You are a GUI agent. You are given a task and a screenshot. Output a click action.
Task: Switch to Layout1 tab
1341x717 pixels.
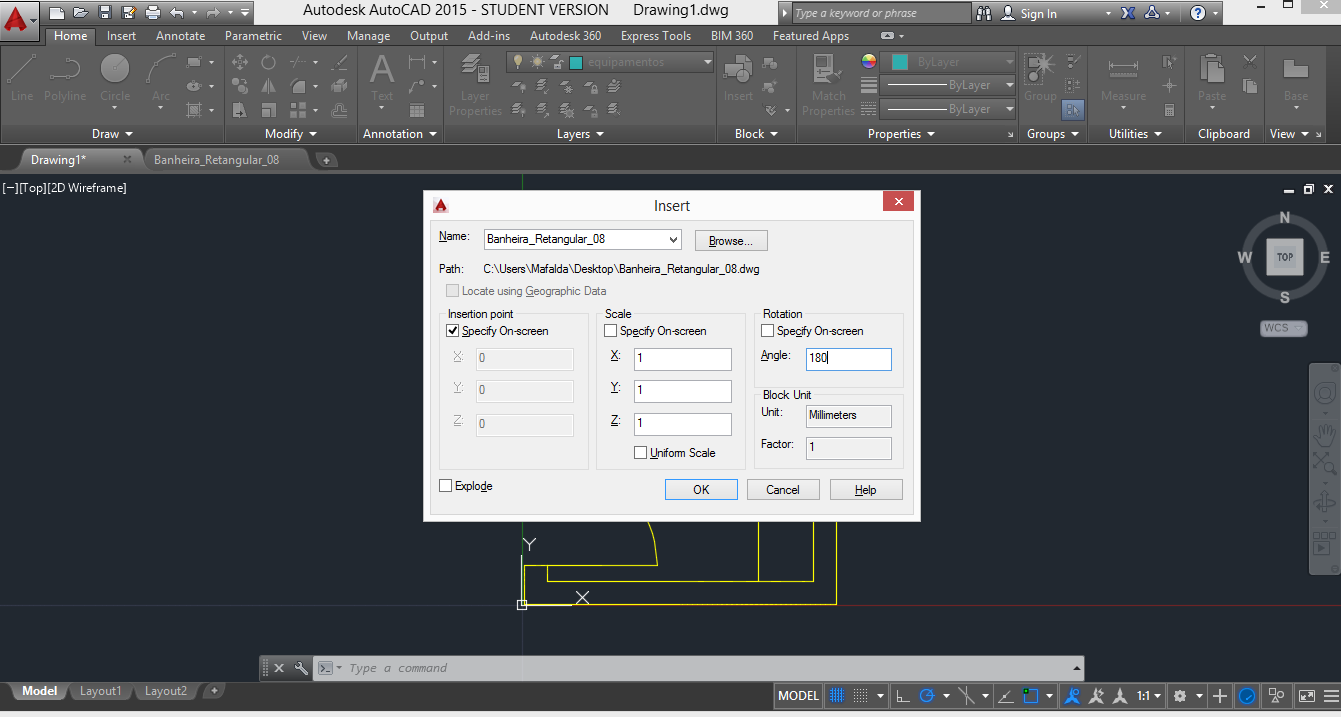[100, 691]
